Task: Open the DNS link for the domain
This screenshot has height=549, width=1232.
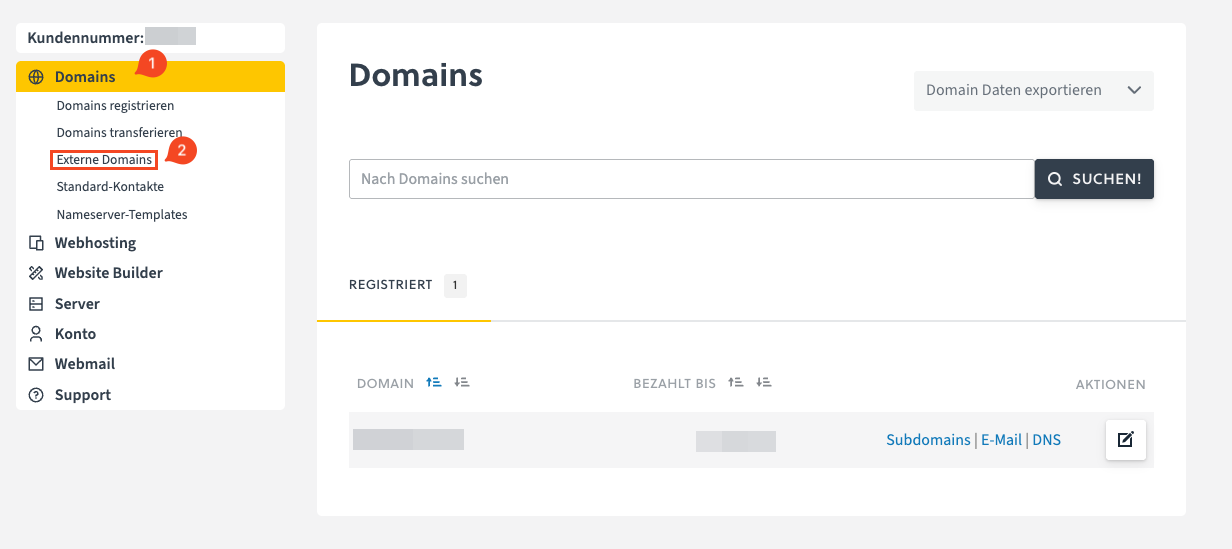Action: point(1046,440)
